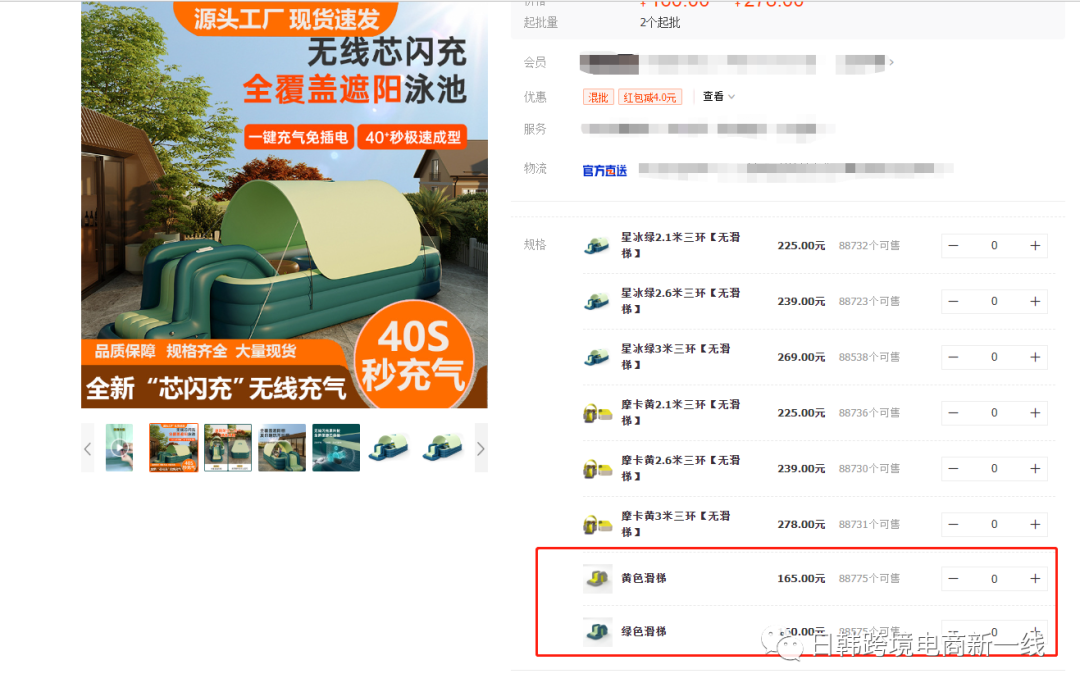
Task: Expand member details via right chevron
Action: pyautogui.click(x=891, y=62)
